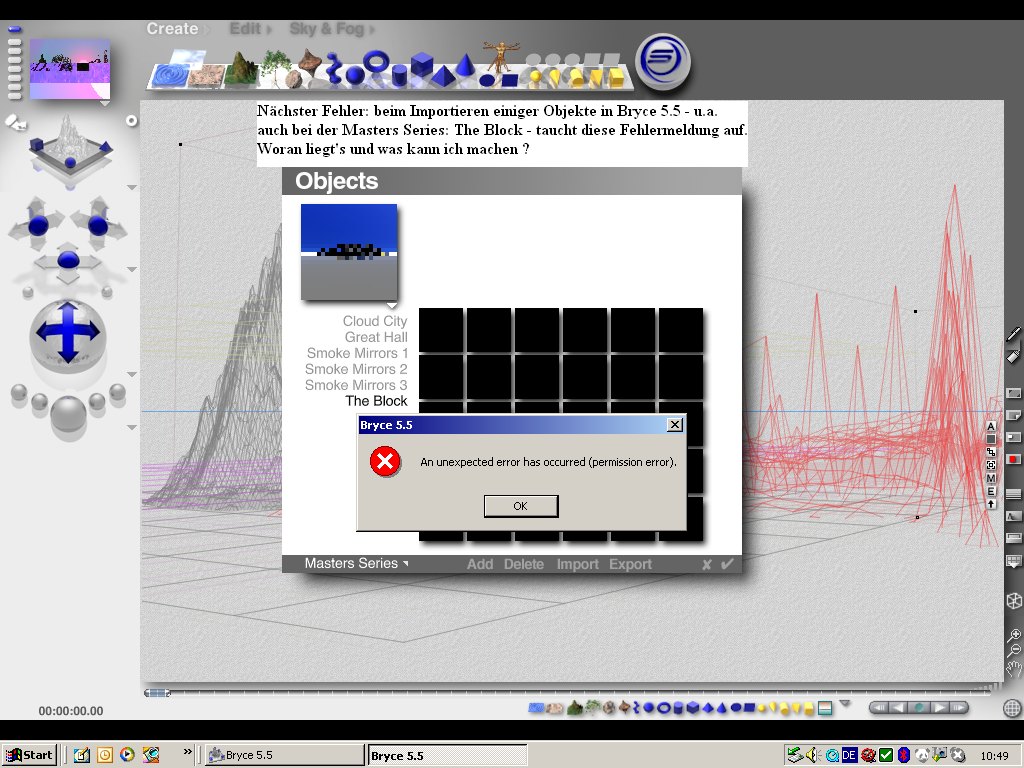Select the hand pan tool

pyautogui.click(x=1013, y=668)
